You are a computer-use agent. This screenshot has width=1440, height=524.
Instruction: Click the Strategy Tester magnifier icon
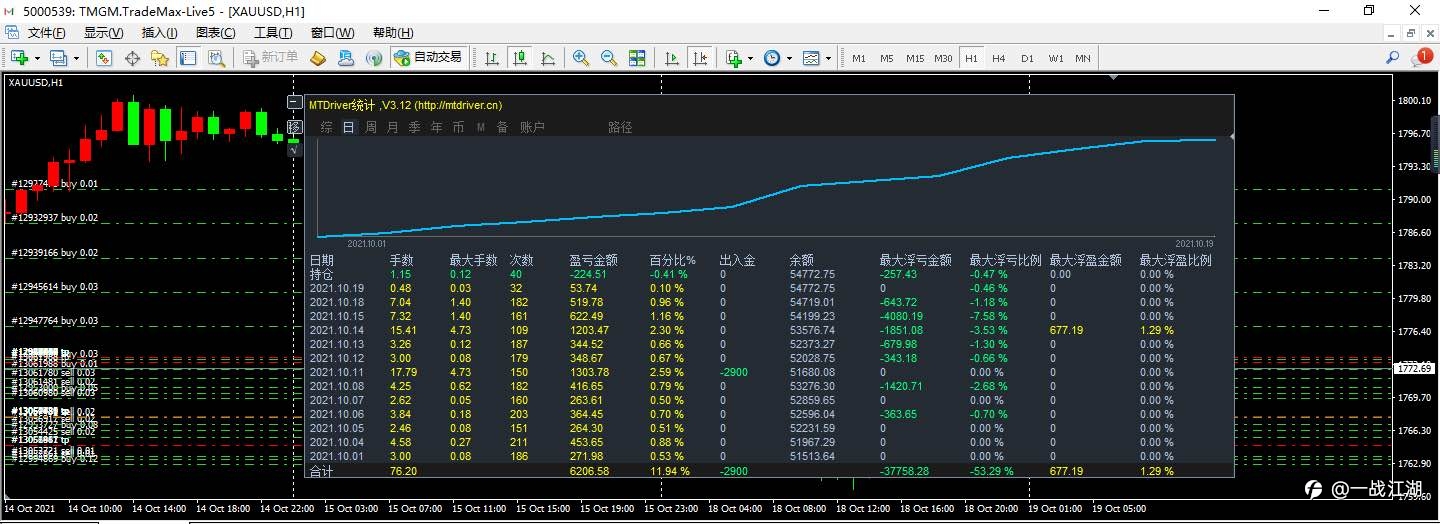click(215, 58)
